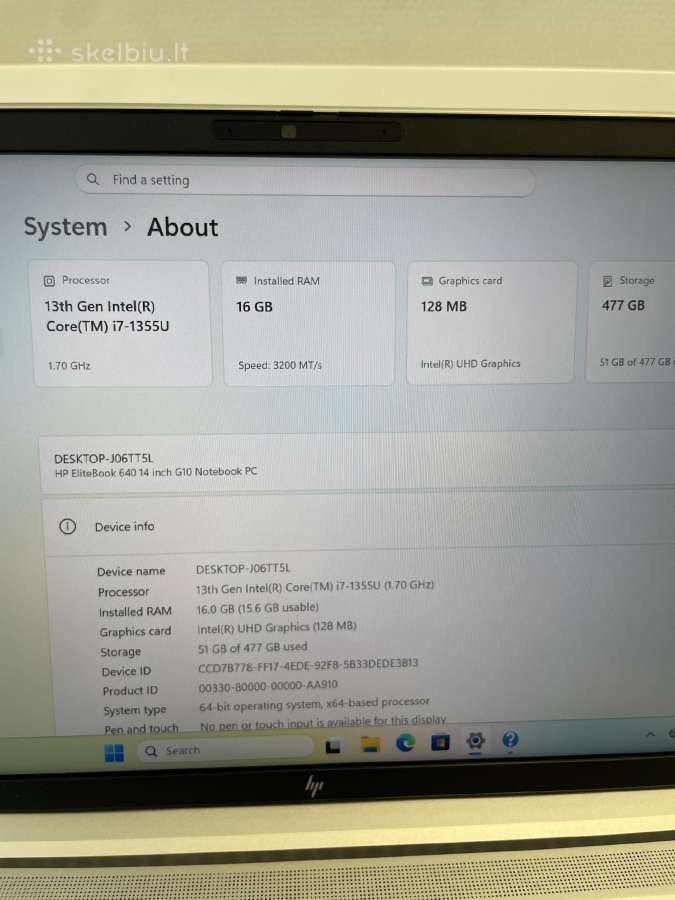Screen dimensions: 675x900
Task: Click the Installed RAM memory icon
Action: [x=241, y=281]
